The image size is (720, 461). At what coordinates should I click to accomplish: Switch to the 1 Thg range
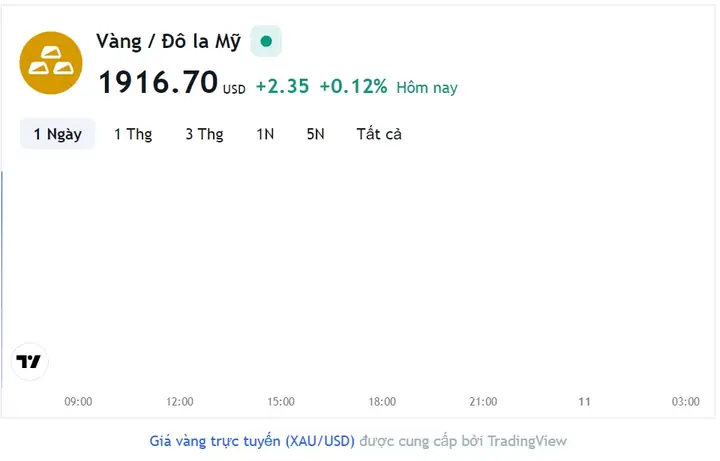[133, 134]
